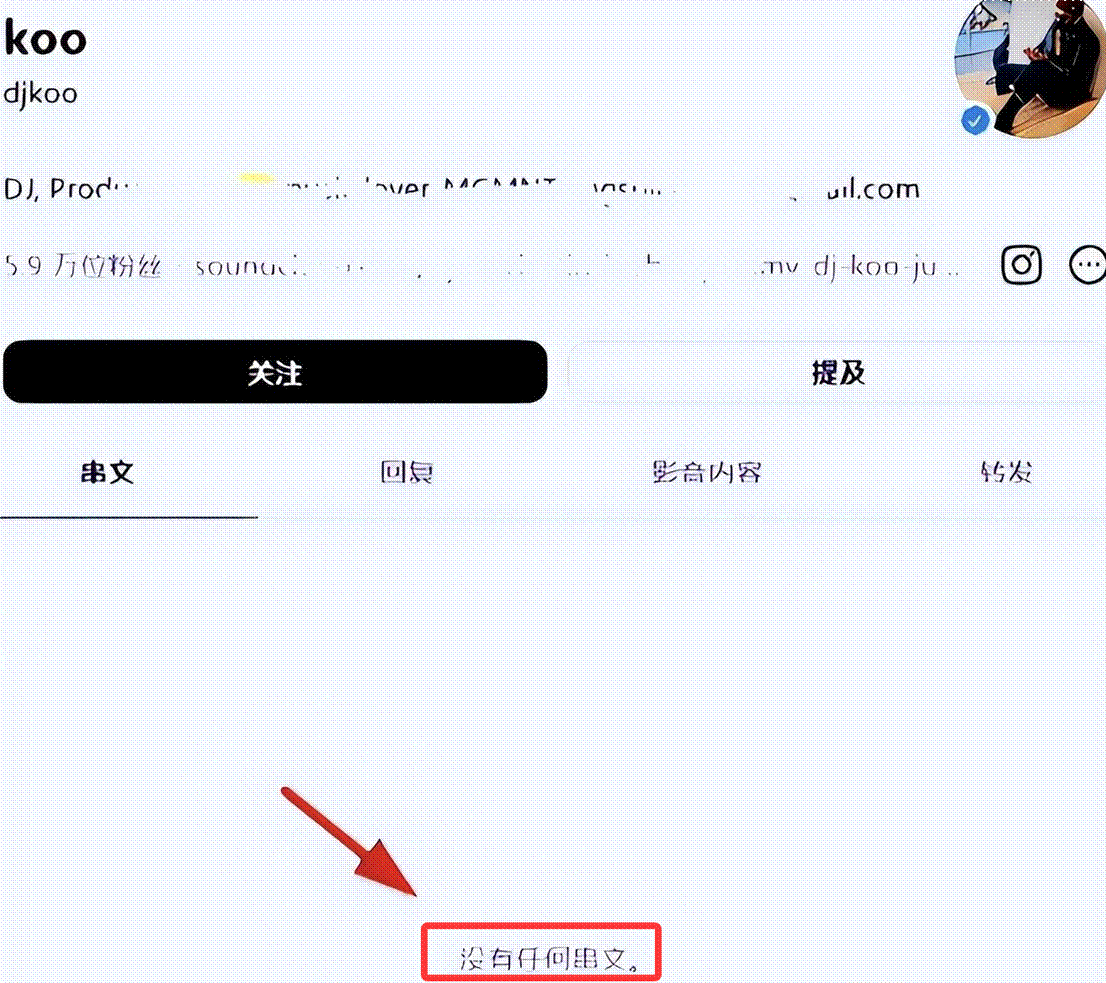The image size is (1106, 983).
Task: Open the 影音内容 media tab
Action: [x=707, y=472]
